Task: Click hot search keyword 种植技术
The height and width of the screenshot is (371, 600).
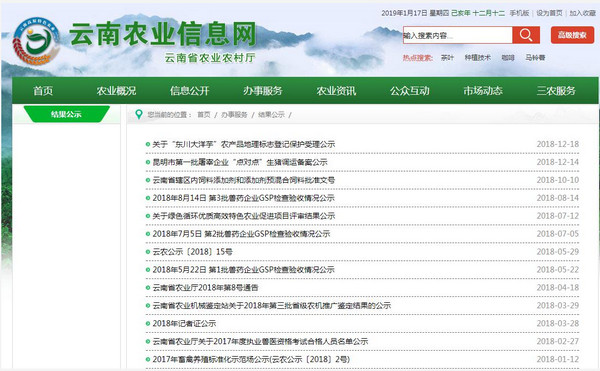Action: pos(478,58)
